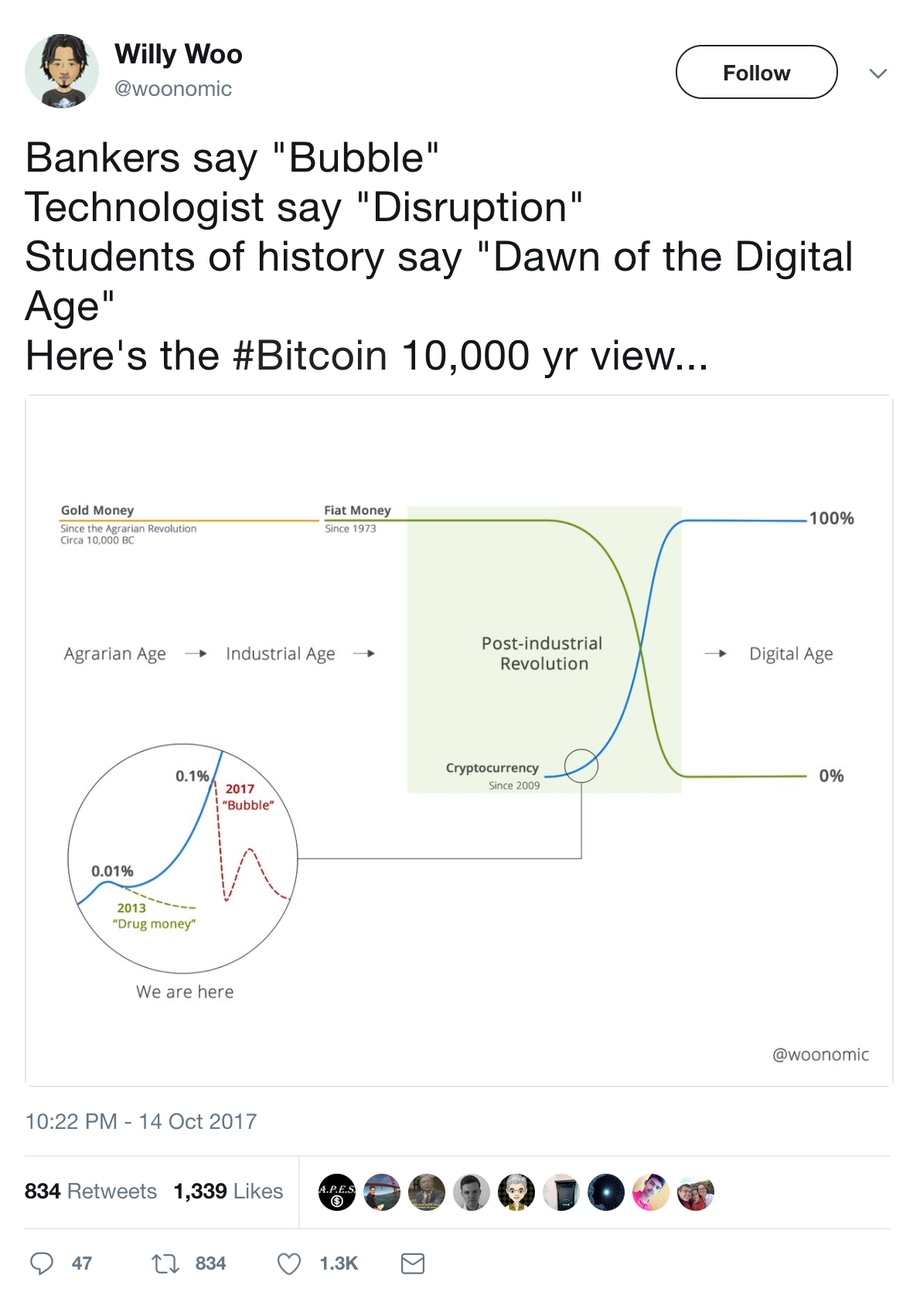Open the Bitcoin chart image
Screen dimensions: 920x1316
(459, 740)
